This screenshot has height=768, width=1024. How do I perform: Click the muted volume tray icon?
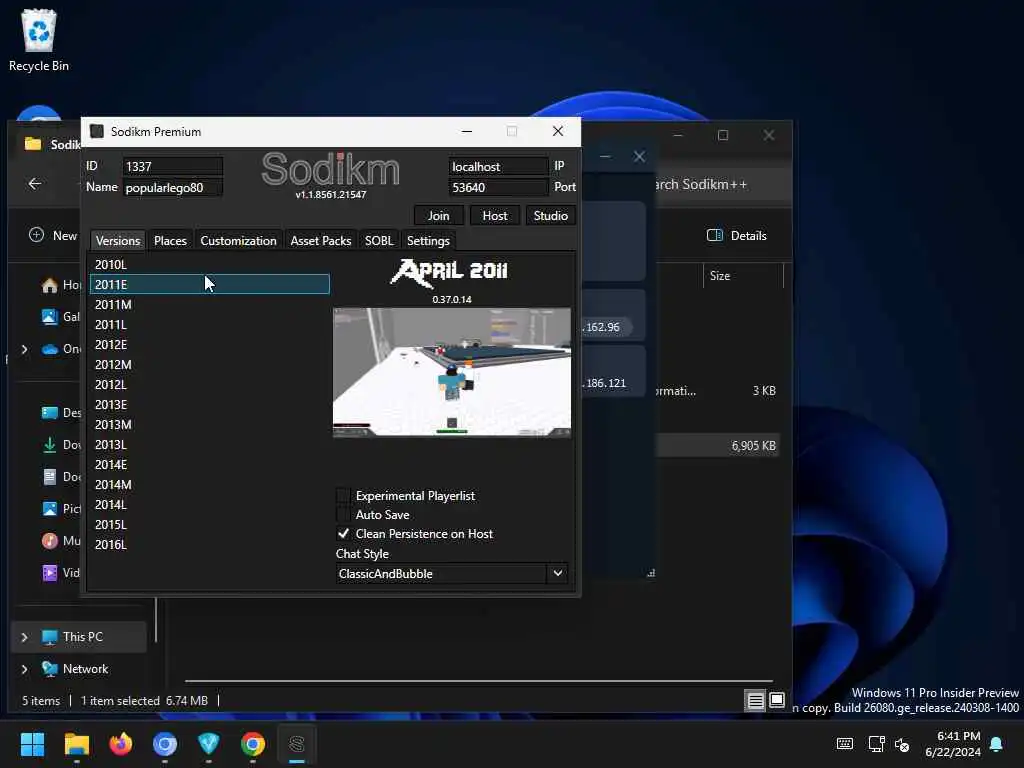coord(902,744)
